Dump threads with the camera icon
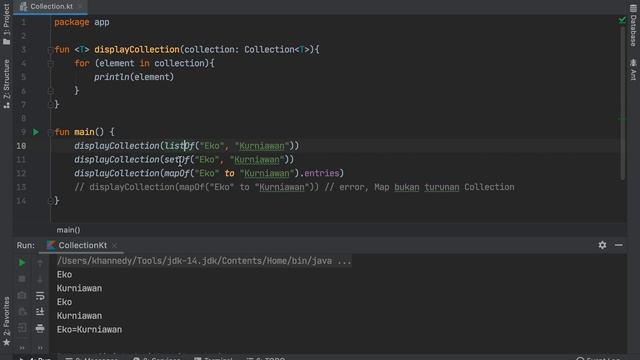Viewport: 640px width, 360px height. [x=22, y=295]
